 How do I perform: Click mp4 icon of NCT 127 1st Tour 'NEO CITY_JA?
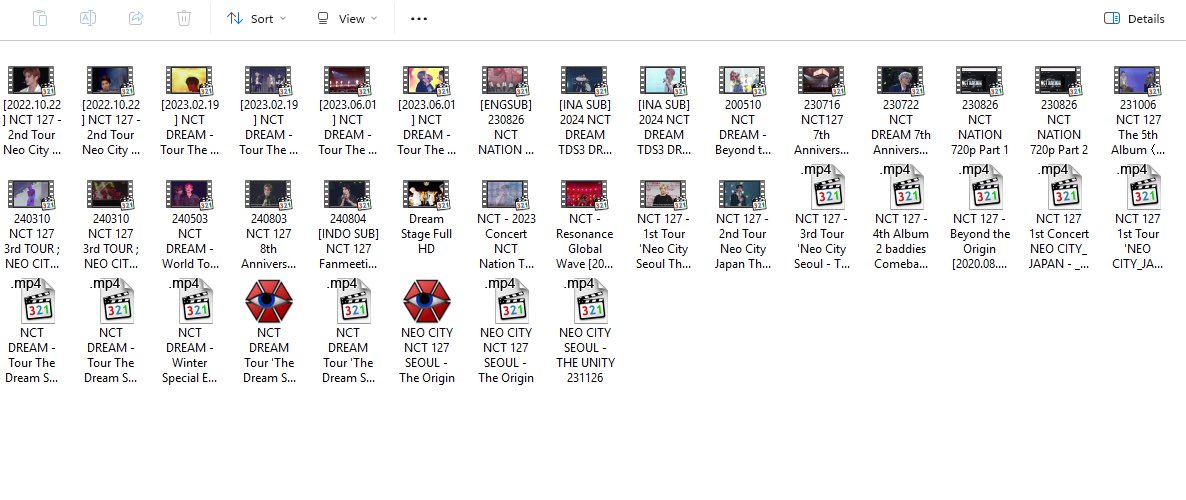pyautogui.click(x=1141, y=186)
